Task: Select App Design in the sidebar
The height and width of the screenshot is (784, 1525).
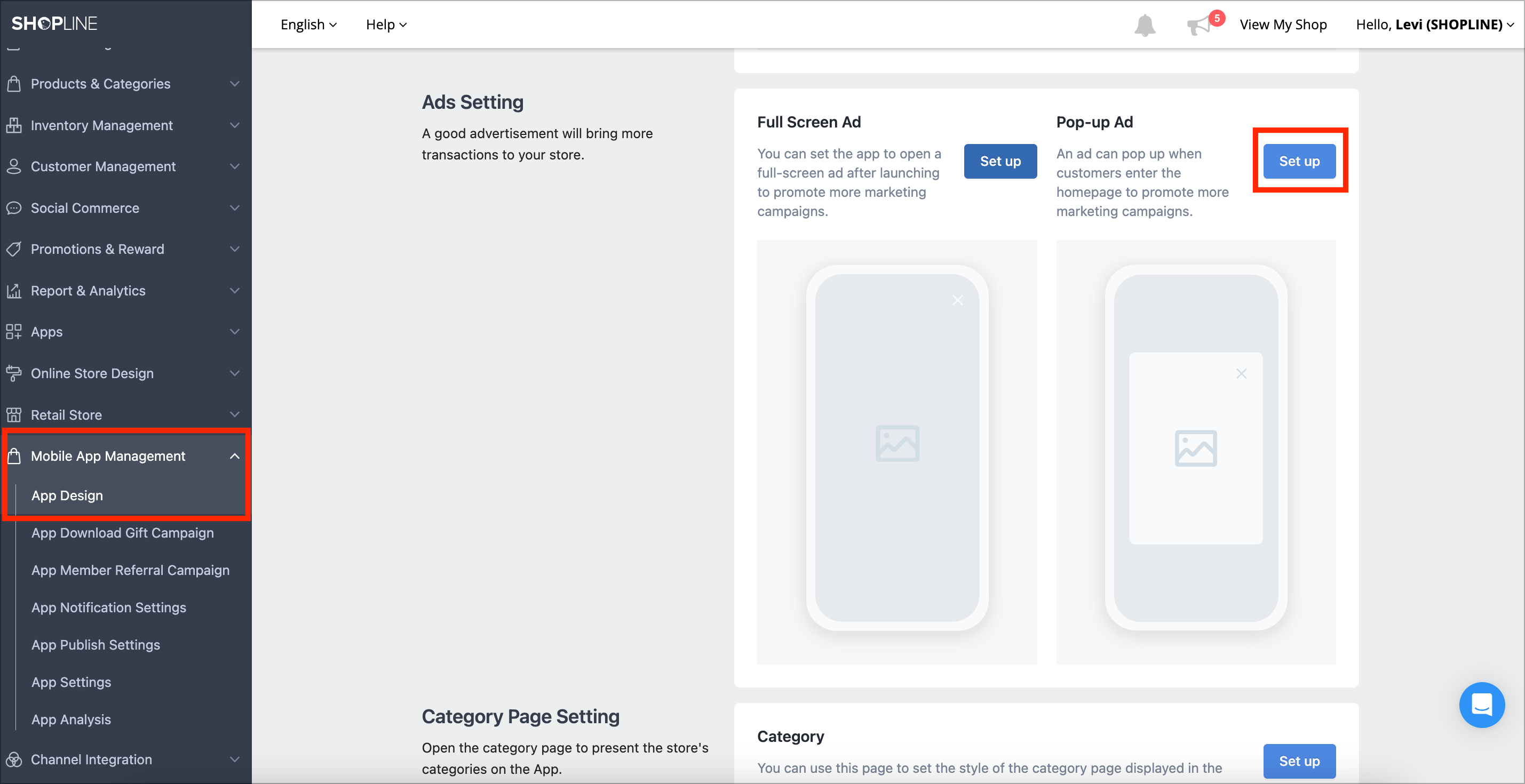Action: tap(67, 495)
